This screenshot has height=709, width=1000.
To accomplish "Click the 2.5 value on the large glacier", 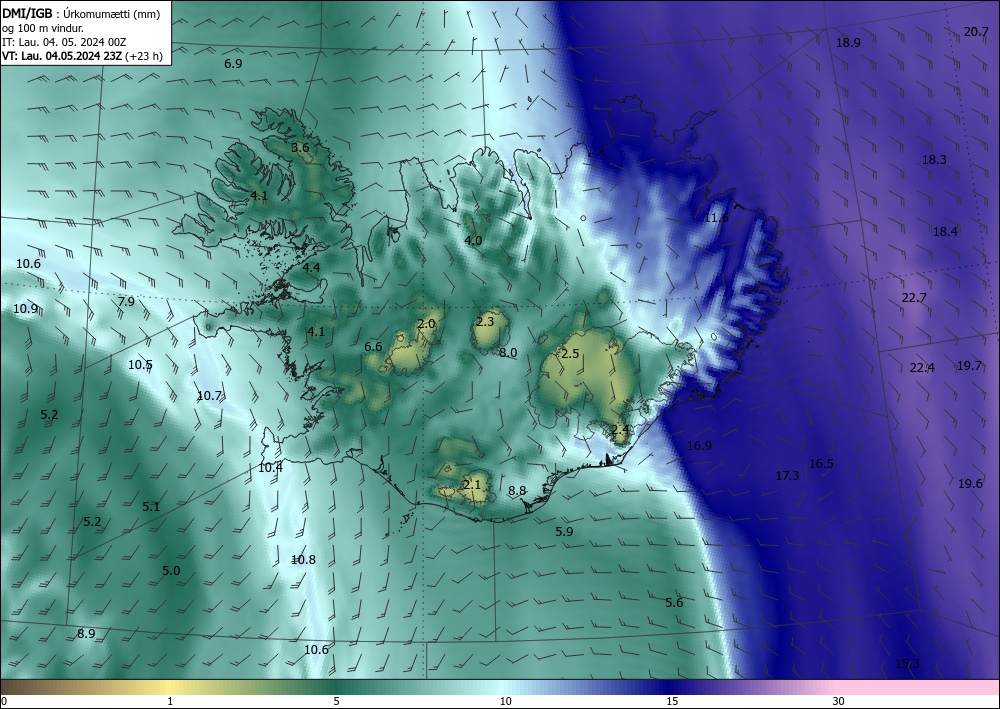I will pos(570,354).
